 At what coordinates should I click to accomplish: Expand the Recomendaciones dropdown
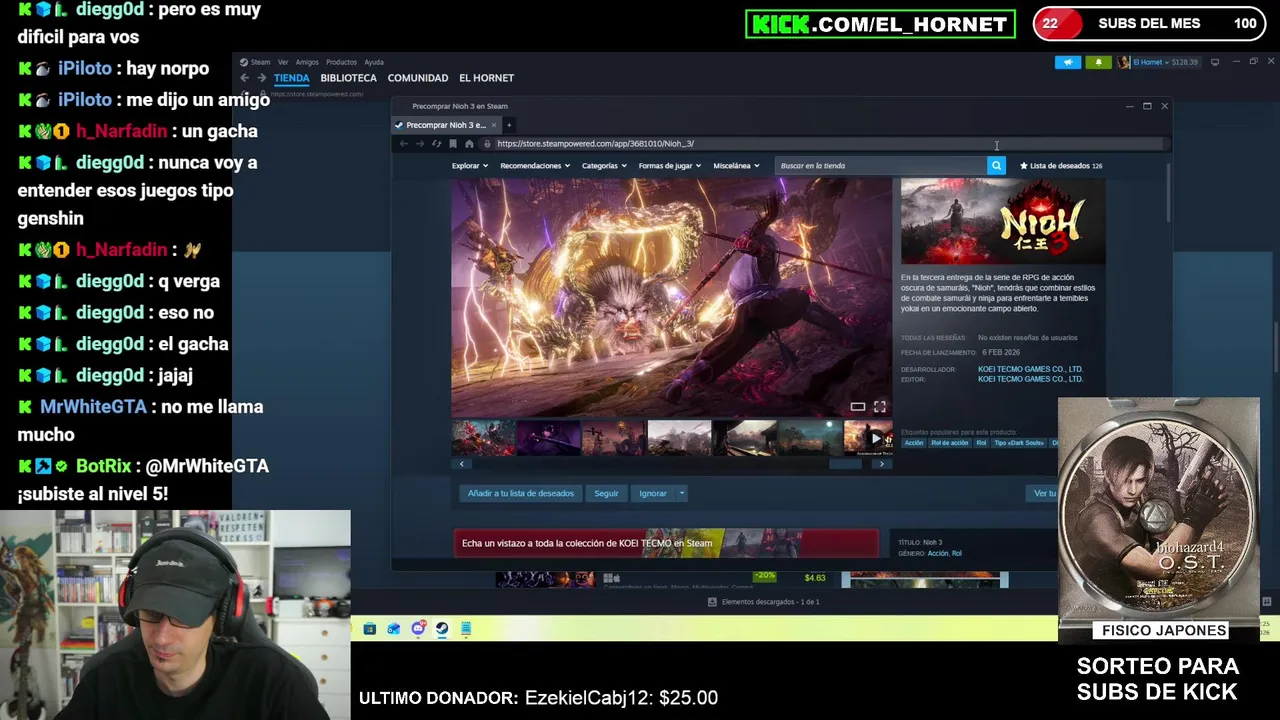[535, 166]
